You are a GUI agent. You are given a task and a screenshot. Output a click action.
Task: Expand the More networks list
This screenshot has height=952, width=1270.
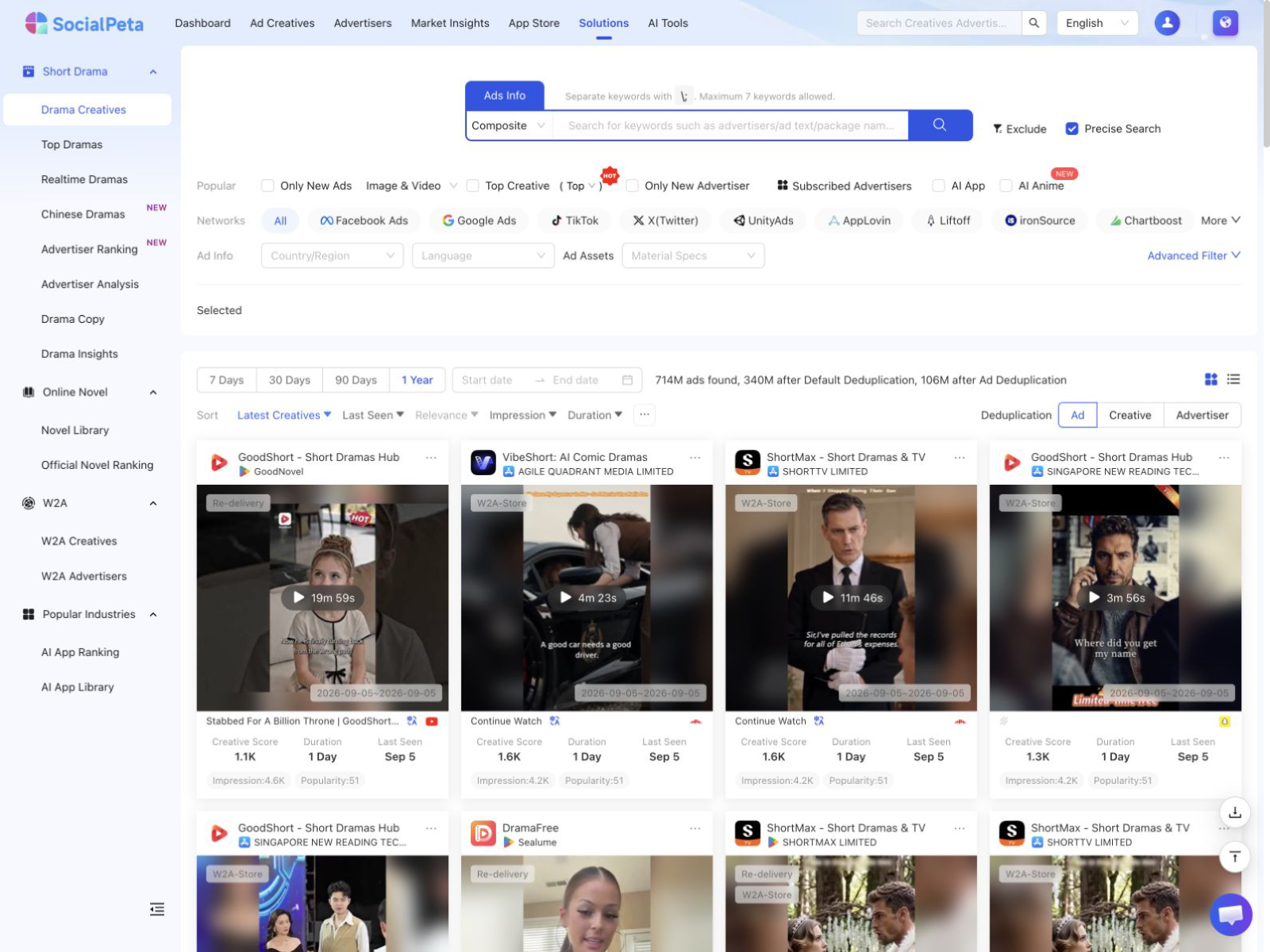pos(1221,221)
